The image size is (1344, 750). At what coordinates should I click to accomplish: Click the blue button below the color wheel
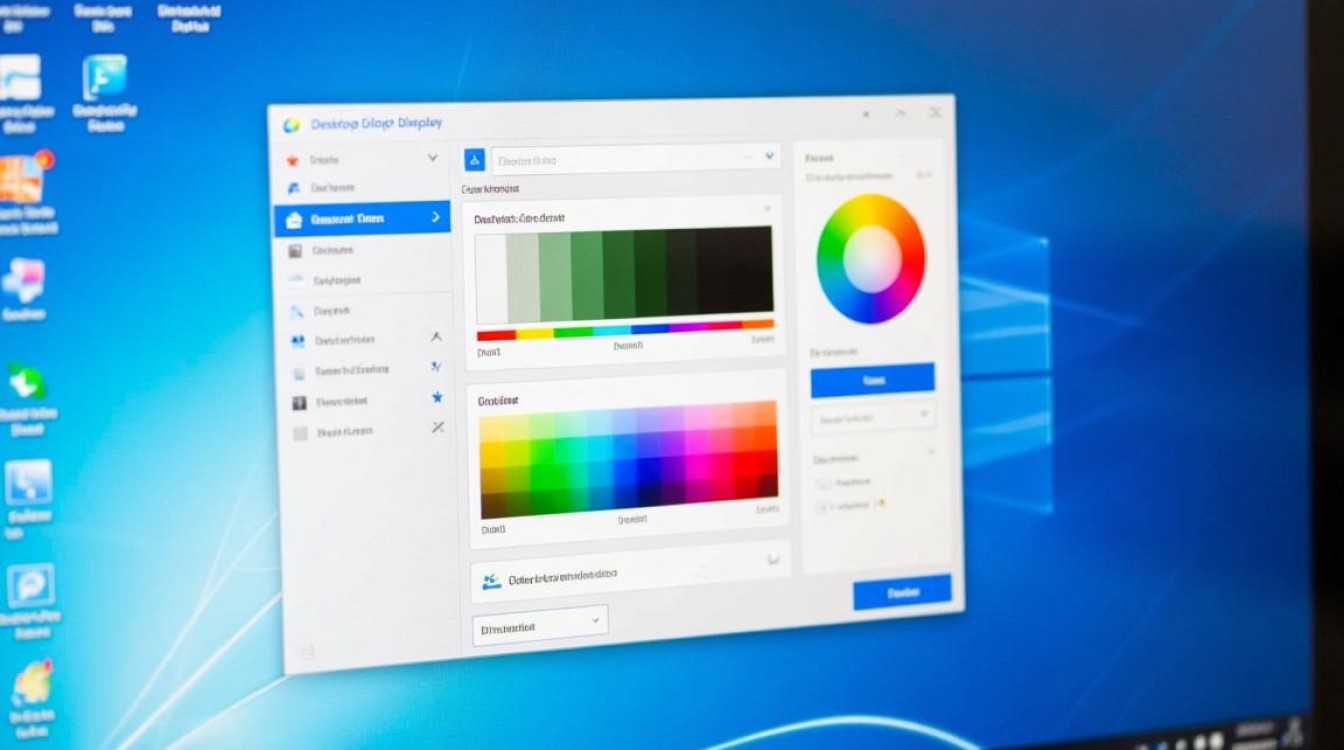[x=872, y=379]
